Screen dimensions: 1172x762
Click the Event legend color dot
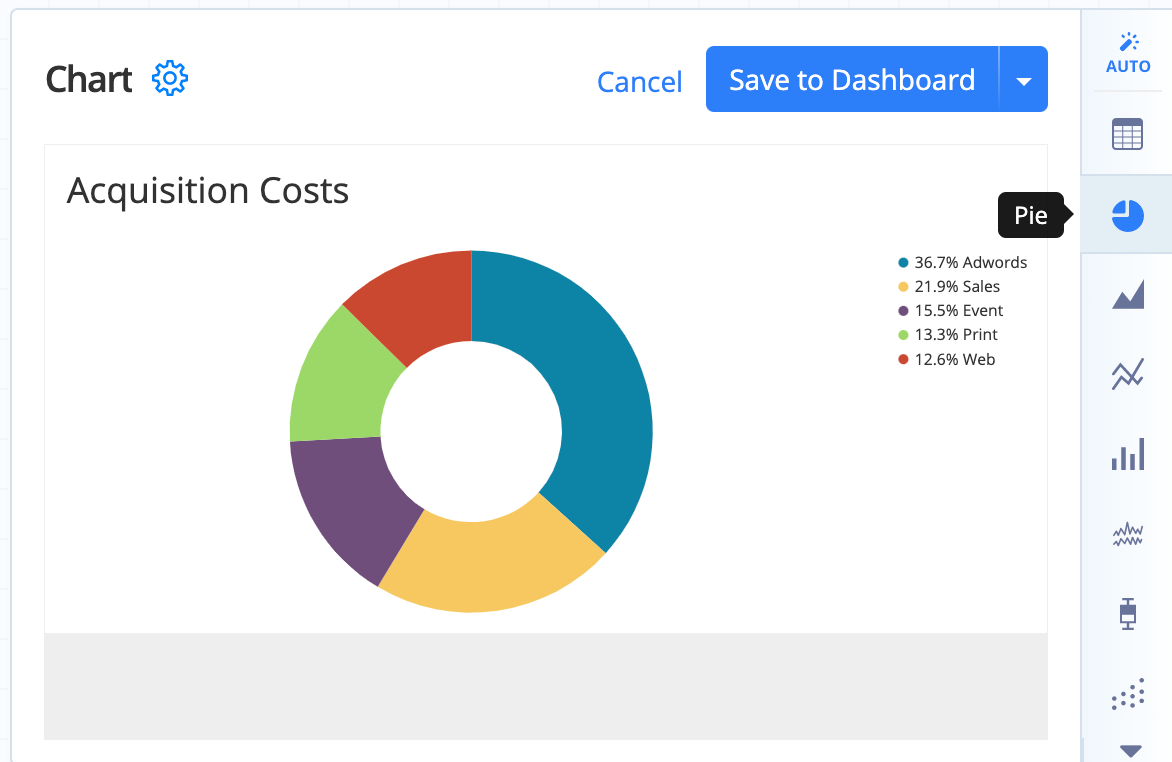903,311
